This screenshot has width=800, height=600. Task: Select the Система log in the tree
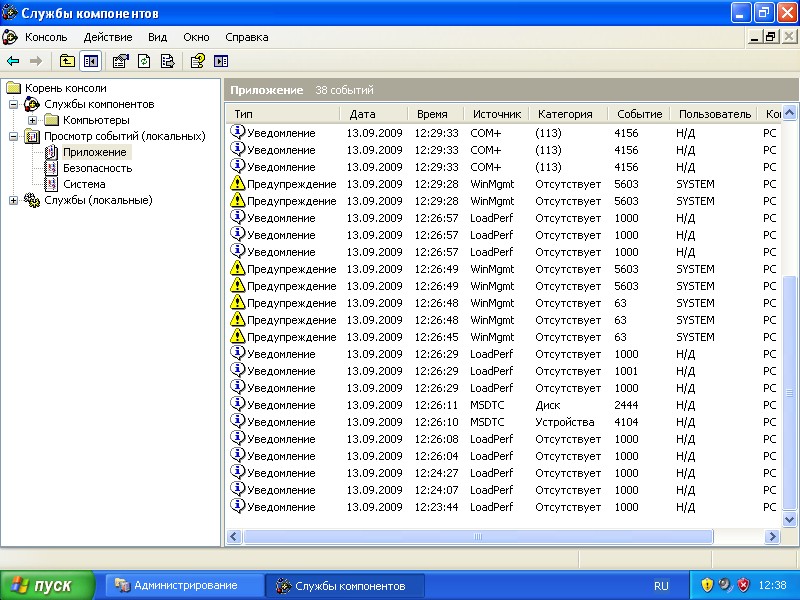click(x=84, y=184)
